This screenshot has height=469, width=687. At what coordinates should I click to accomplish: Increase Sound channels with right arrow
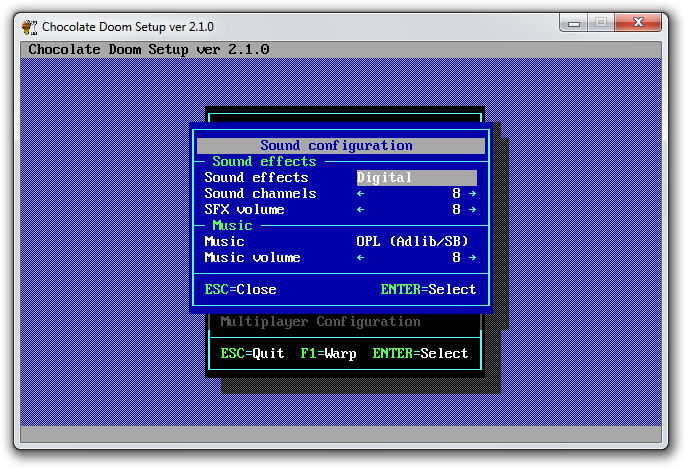(472, 194)
